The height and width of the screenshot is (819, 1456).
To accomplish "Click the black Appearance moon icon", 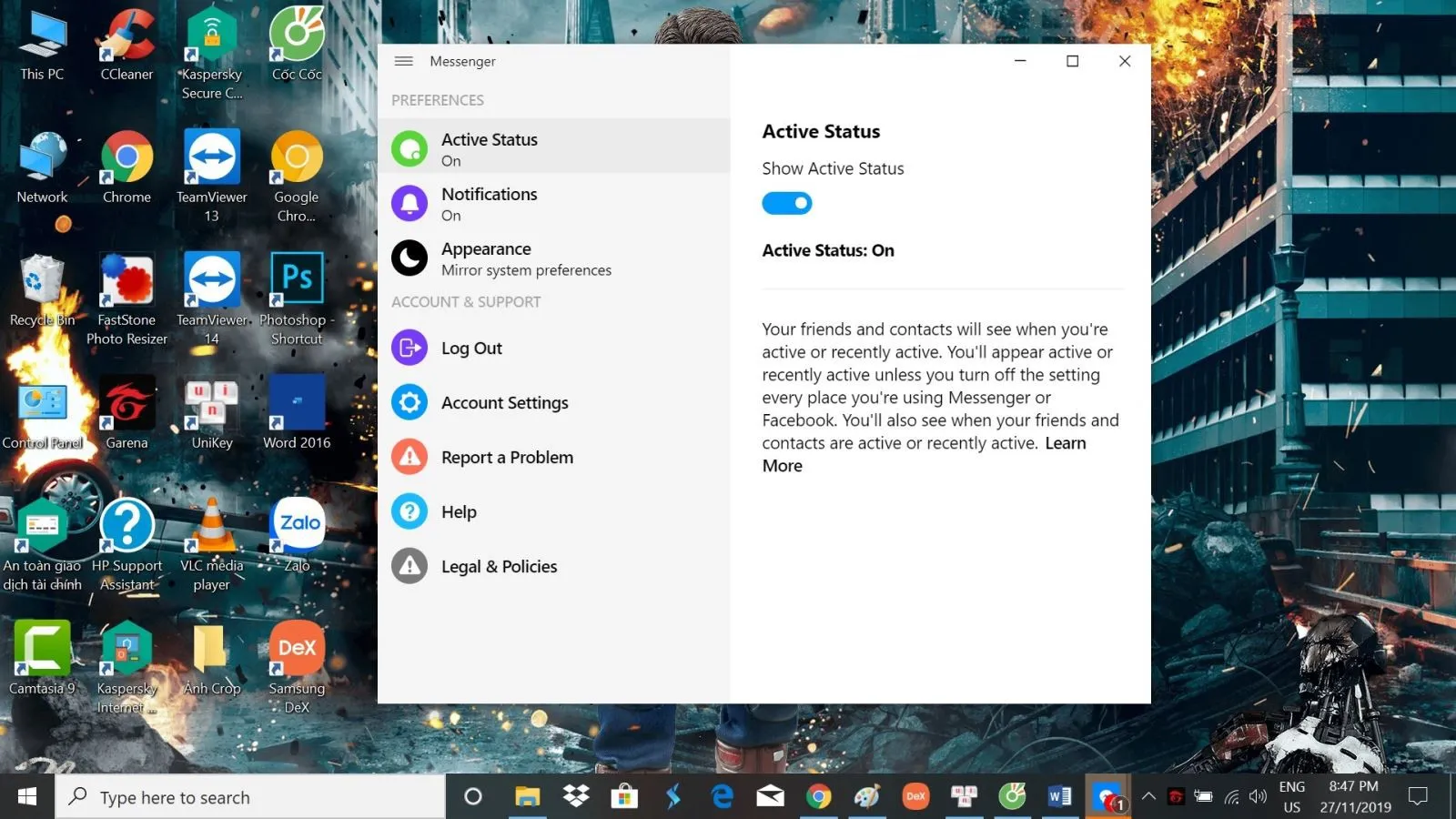I will point(409,258).
